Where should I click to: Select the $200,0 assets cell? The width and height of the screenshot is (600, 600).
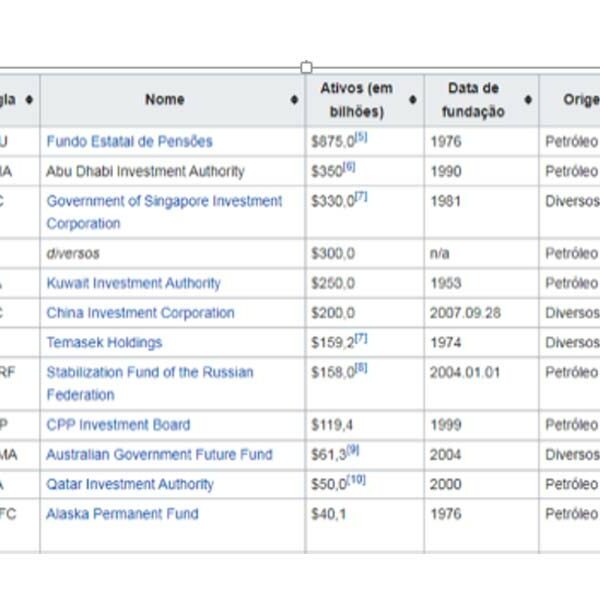[365, 313]
